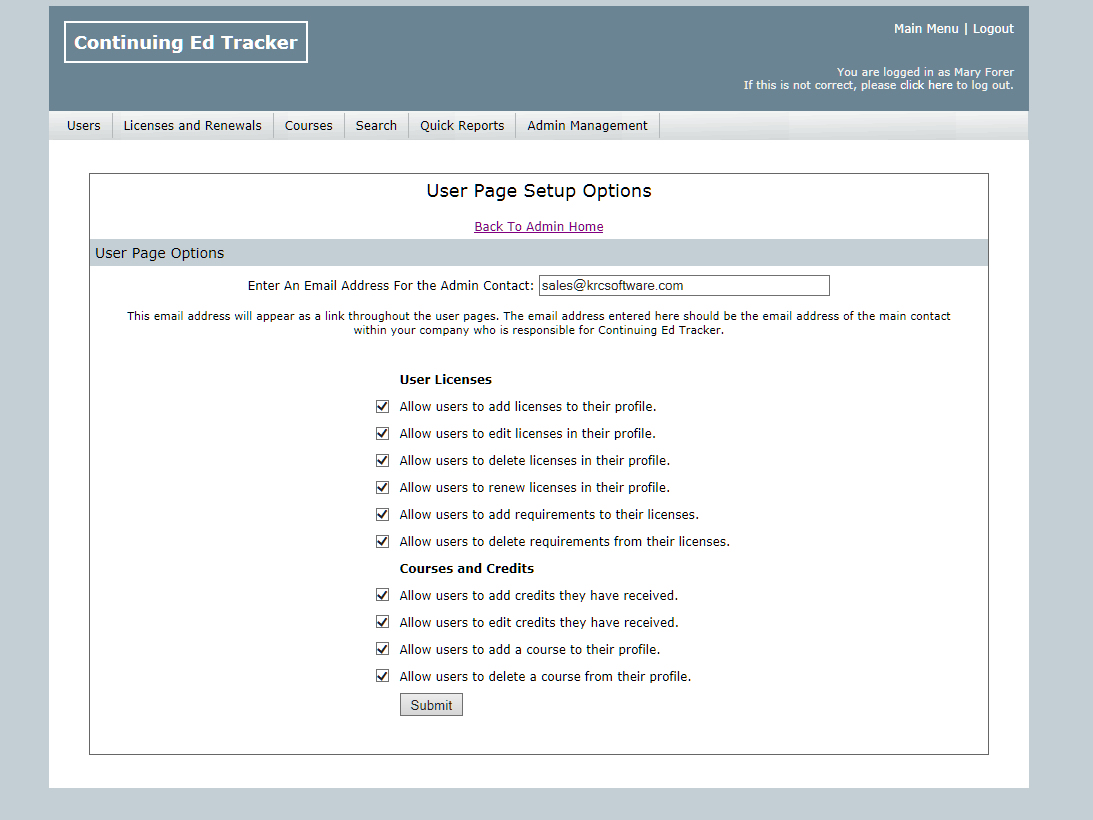Image resolution: width=1093 pixels, height=820 pixels.
Task: Uncheck allow users to add requirements
Action: click(382, 515)
